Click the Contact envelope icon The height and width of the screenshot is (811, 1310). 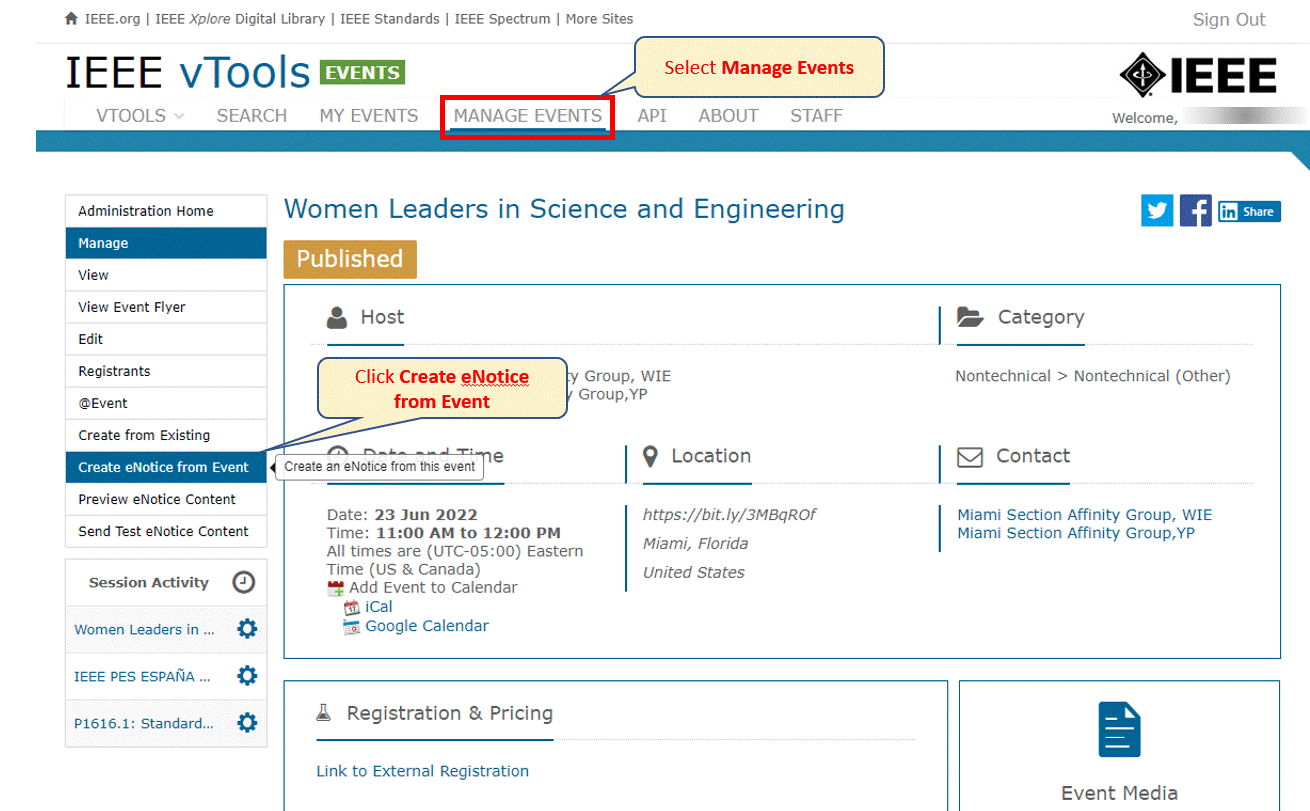tap(970, 457)
